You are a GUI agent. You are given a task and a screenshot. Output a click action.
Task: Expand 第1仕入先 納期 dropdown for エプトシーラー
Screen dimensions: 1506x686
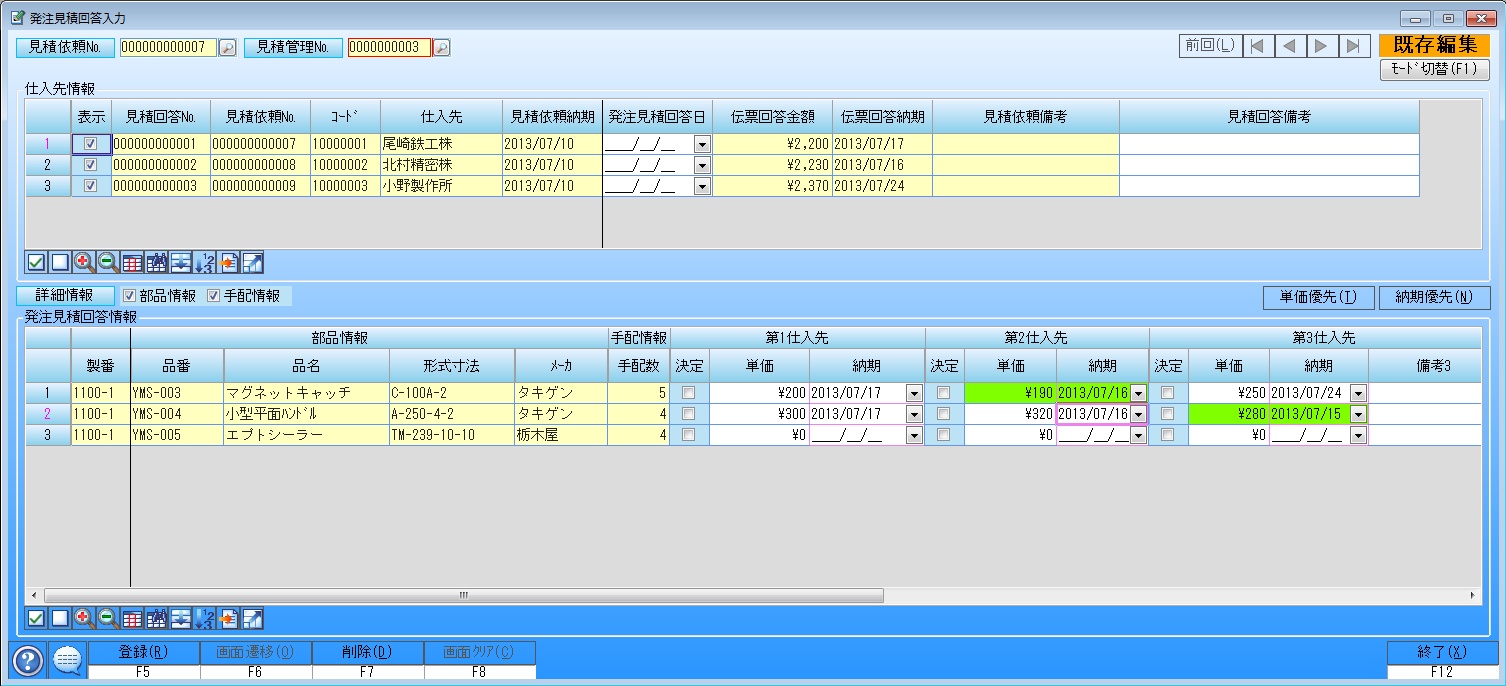914,435
